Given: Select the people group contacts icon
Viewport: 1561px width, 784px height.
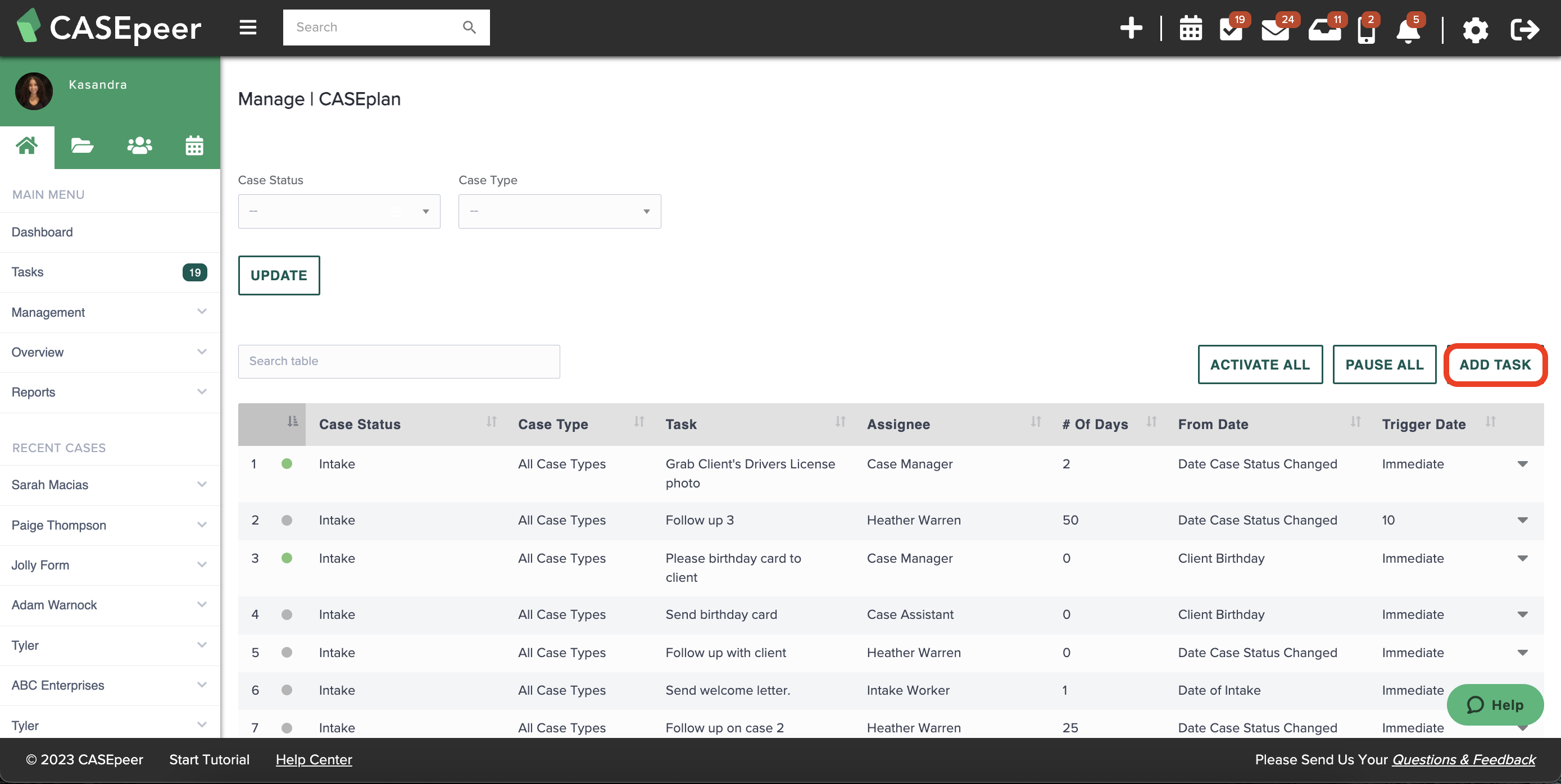Looking at the screenshot, I should tap(139, 146).
